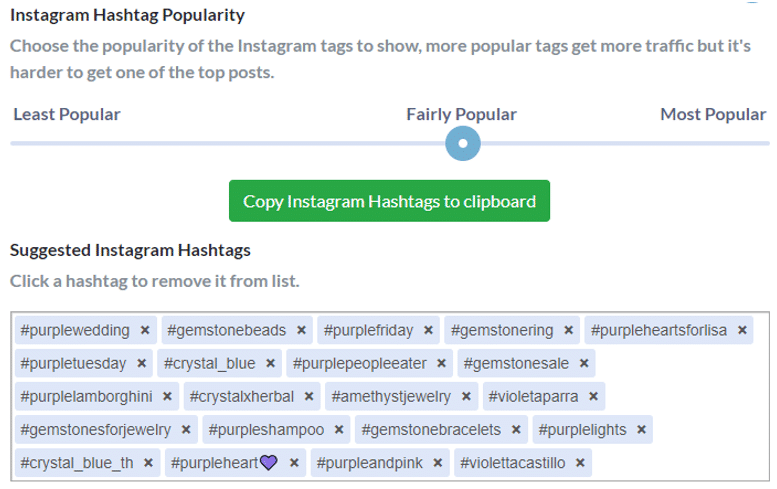Click the x next to #purpleshampoo

[339, 430]
